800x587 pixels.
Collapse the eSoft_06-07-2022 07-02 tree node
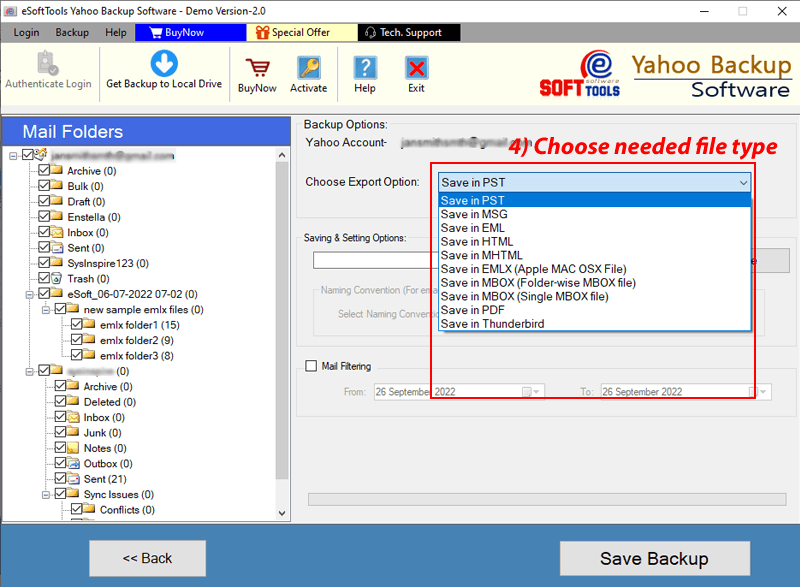[x=29, y=294]
